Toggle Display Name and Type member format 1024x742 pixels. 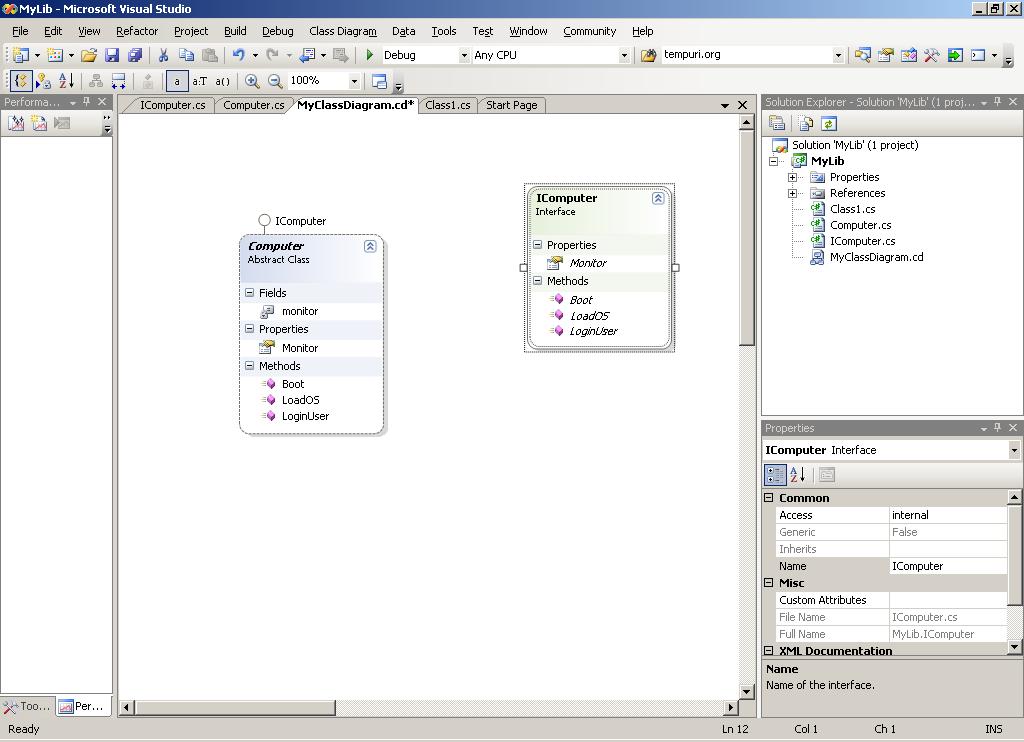tap(199, 81)
